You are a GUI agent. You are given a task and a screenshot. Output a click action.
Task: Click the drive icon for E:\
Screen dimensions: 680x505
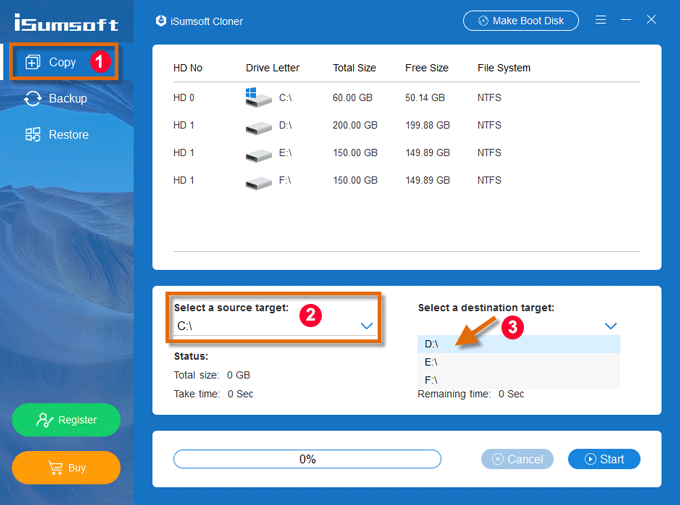[x=258, y=155]
